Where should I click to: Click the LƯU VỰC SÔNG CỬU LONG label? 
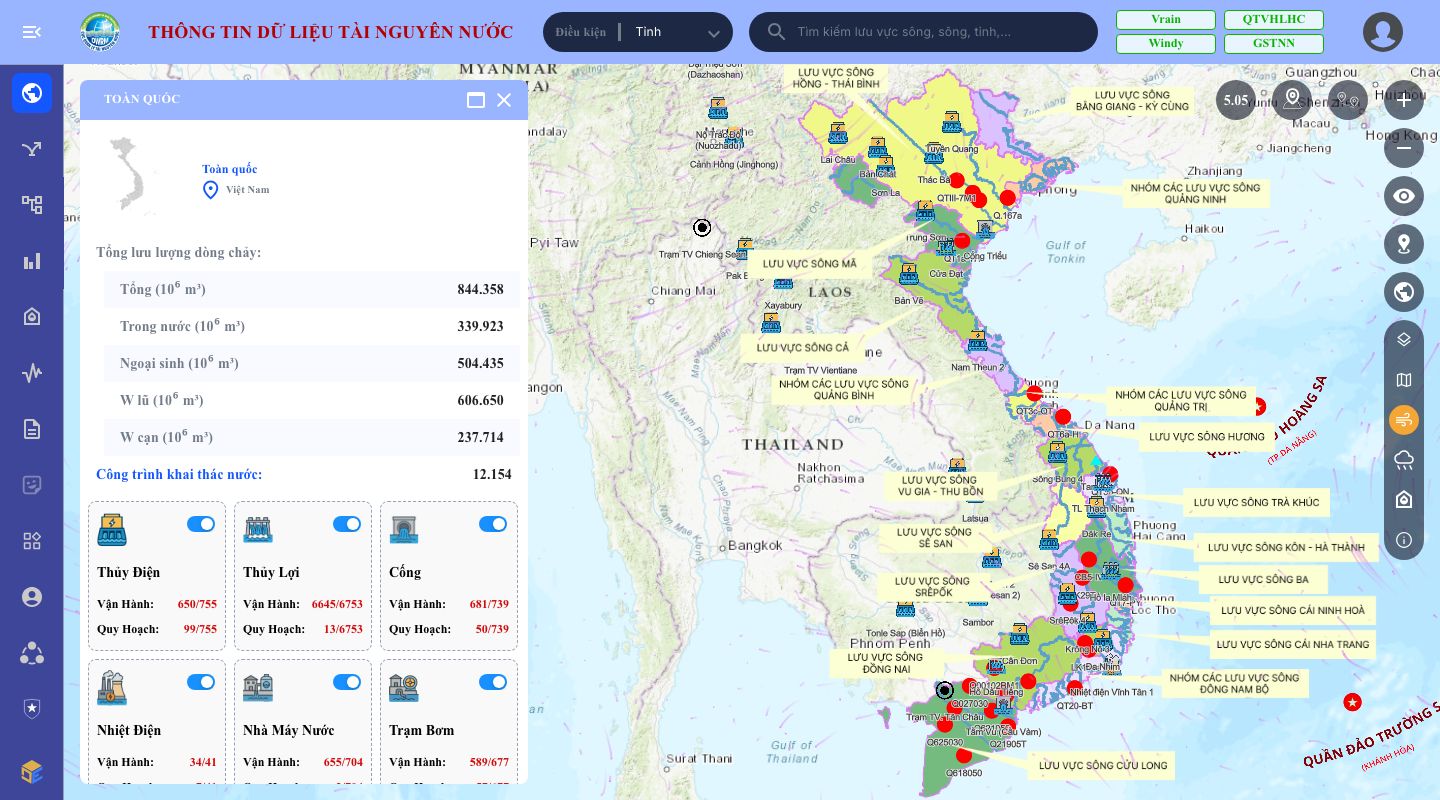tap(1103, 766)
